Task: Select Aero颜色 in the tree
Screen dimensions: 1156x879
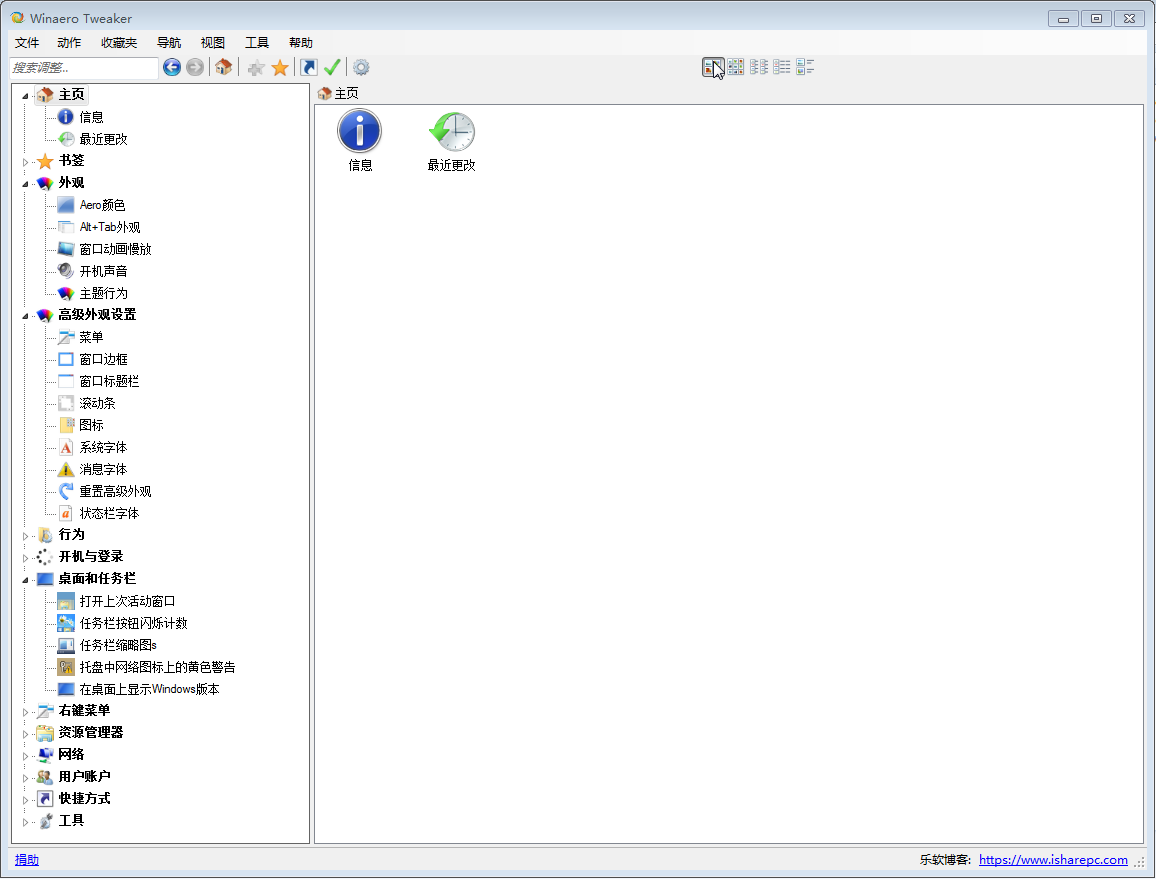Action: [102, 205]
